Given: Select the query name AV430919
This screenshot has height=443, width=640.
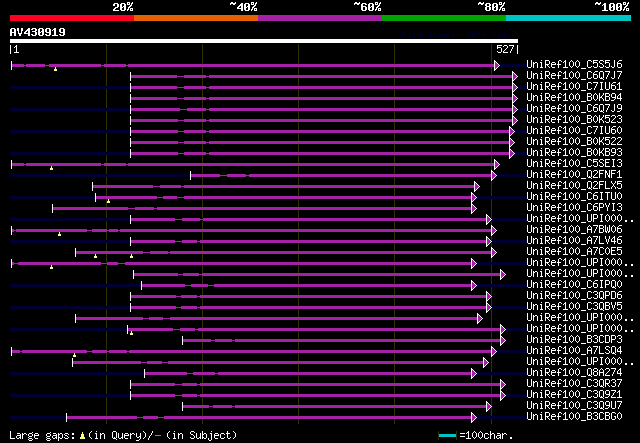Looking at the screenshot, I should coord(38,32).
